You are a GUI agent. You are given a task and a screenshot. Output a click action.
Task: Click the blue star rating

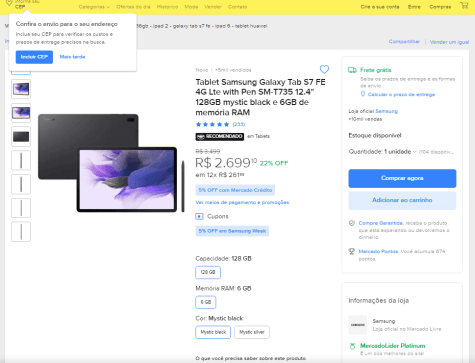(x=212, y=124)
